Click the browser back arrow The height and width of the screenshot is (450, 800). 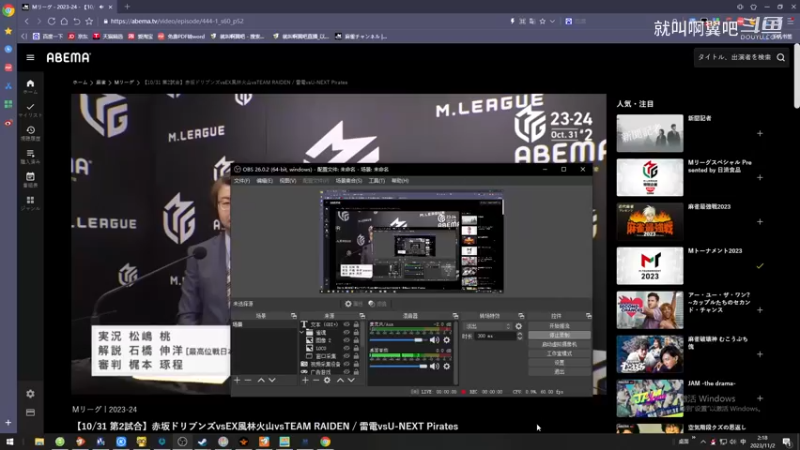[x=27, y=21]
